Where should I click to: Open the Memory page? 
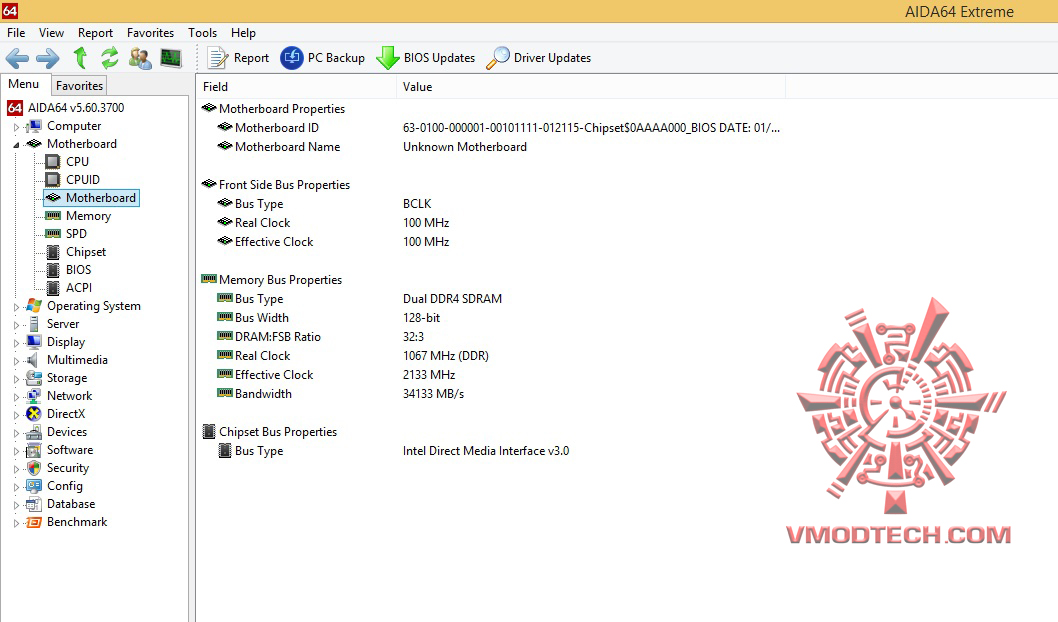click(88, 216)
